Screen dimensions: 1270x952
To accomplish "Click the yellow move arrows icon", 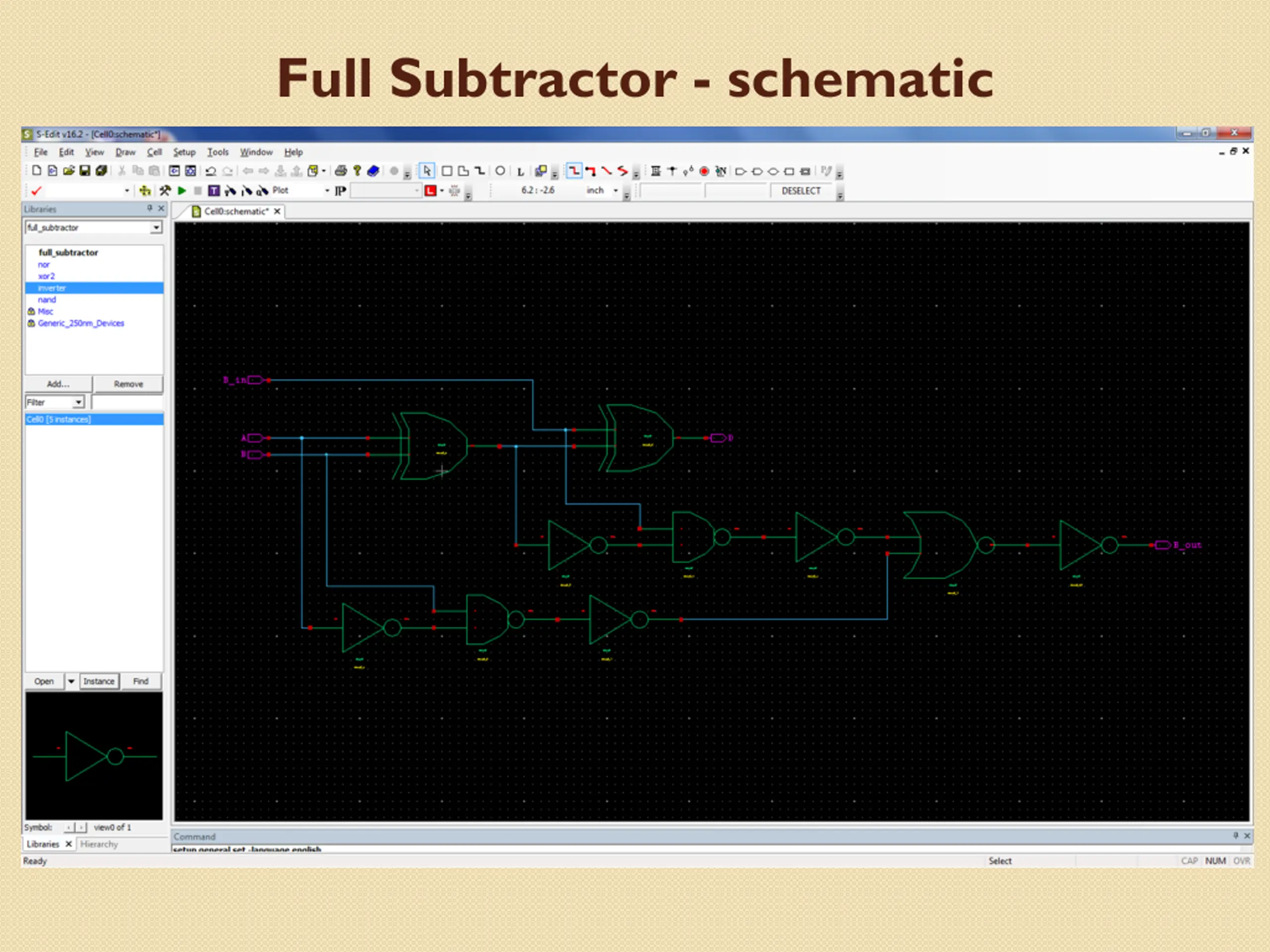I will click(x=145, y=190).
